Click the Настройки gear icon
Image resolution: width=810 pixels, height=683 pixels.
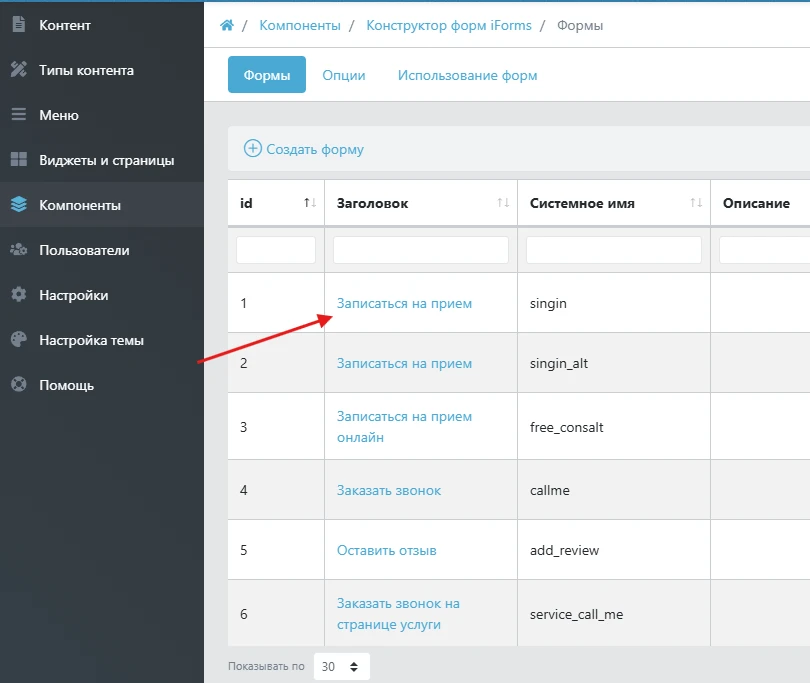(x=18, y=295)
